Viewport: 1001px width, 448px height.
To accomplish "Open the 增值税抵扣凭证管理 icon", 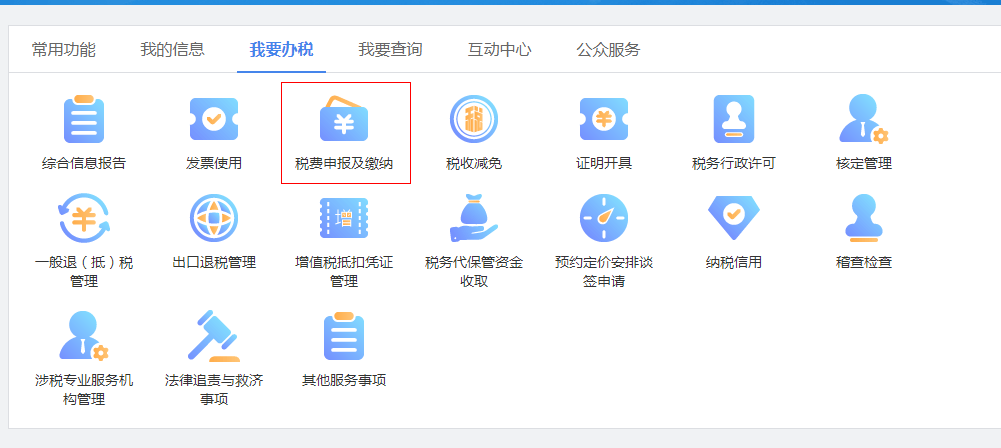I will coord(344,218).
